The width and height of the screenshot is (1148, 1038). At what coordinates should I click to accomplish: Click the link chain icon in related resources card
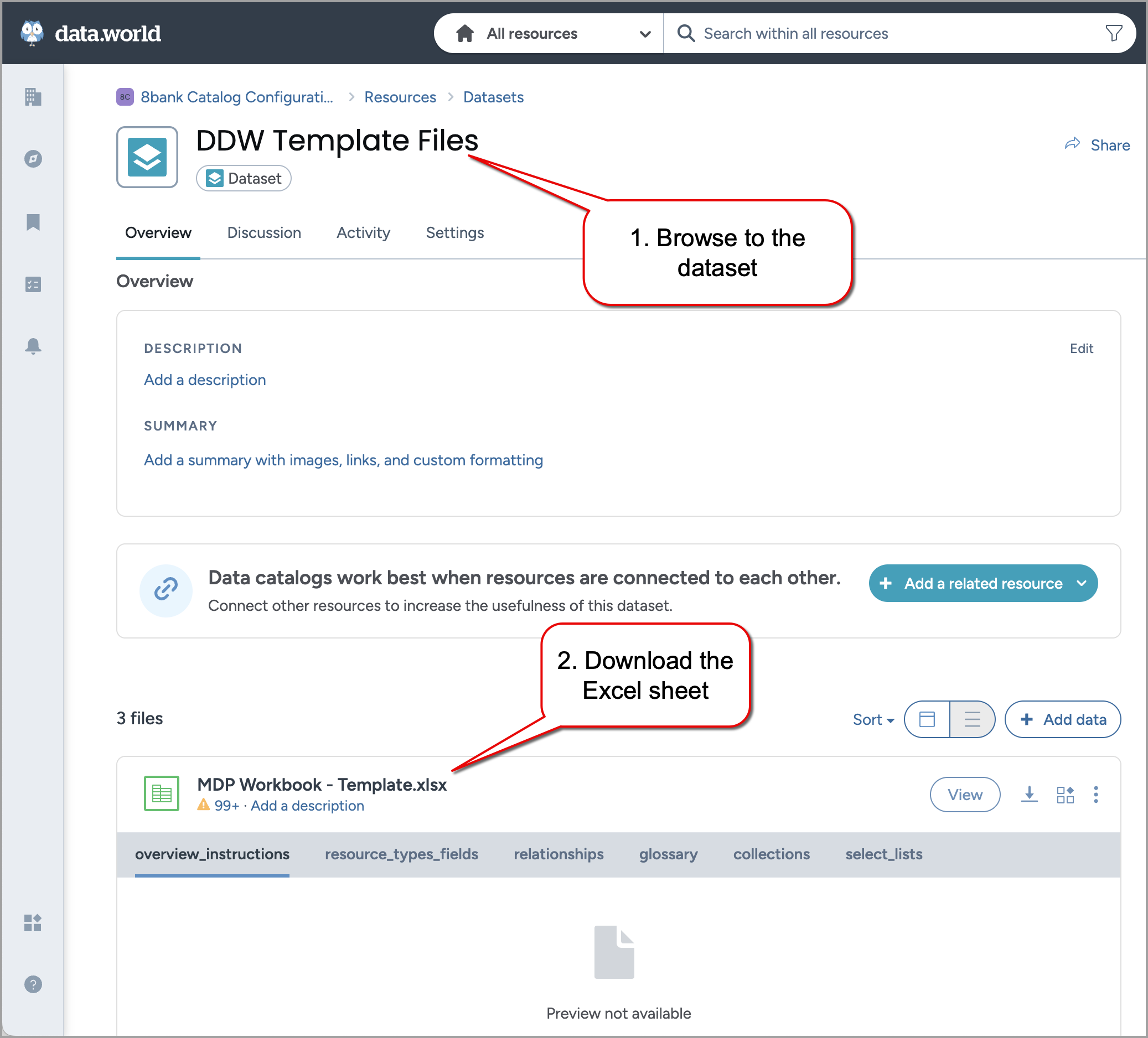point(166,591)
